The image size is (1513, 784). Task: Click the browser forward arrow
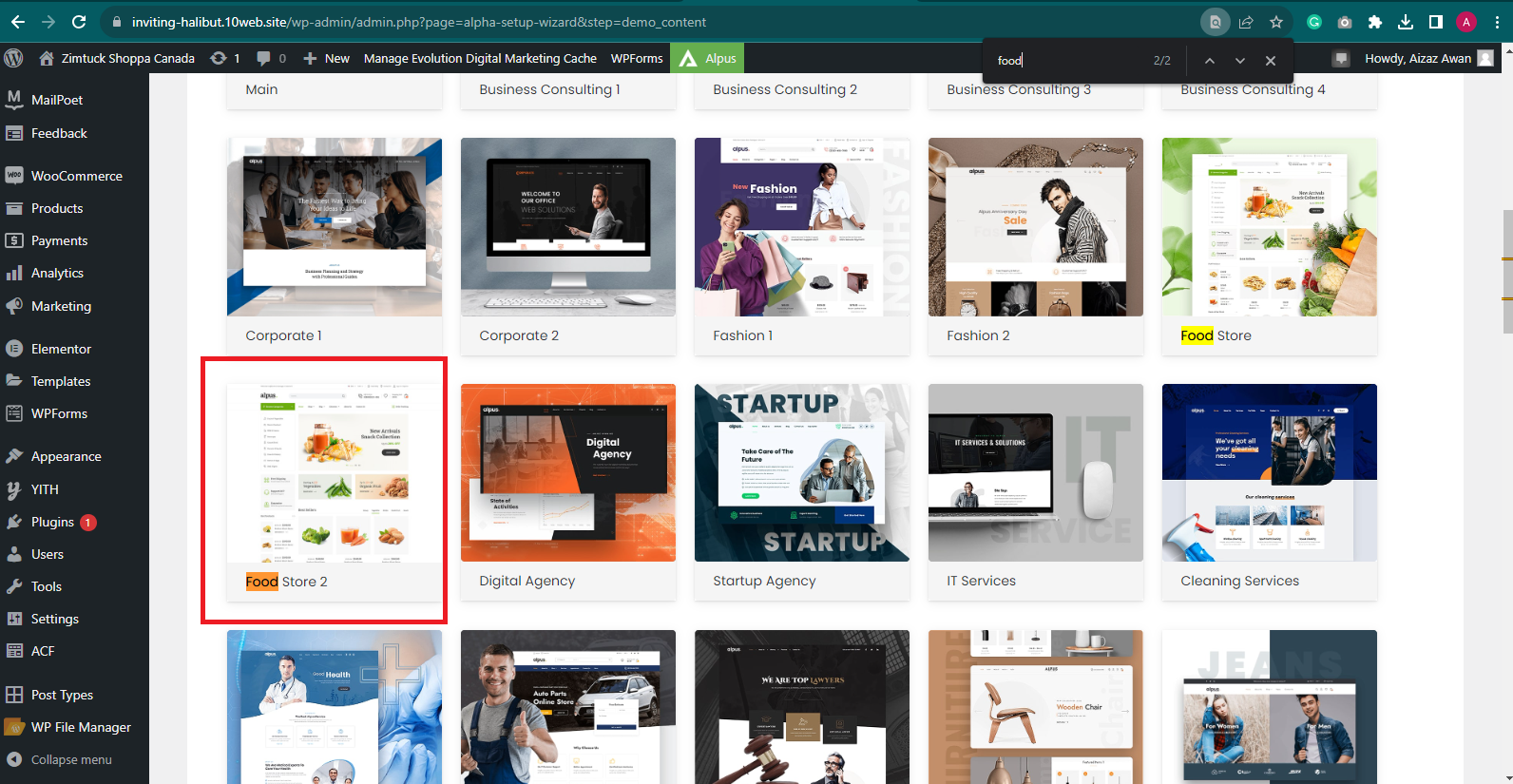pyautogui.click(x=48, y=22)
